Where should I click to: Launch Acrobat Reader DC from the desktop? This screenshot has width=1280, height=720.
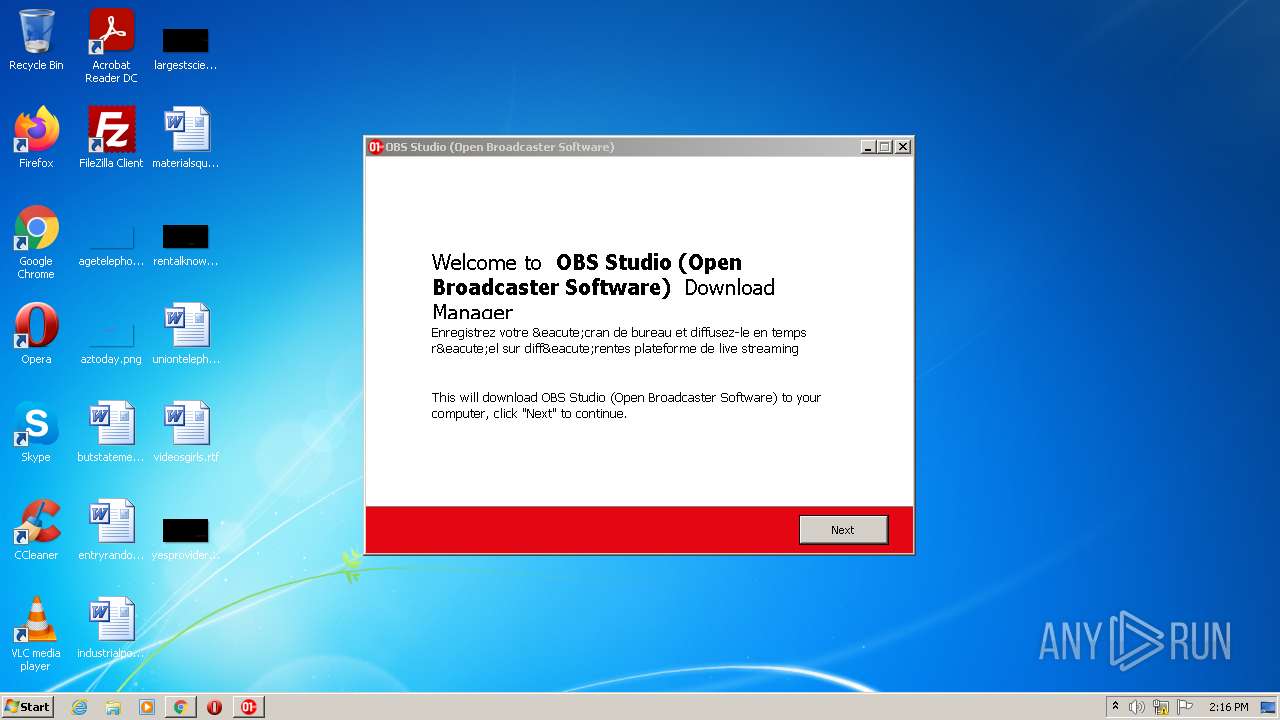(111, 46)
